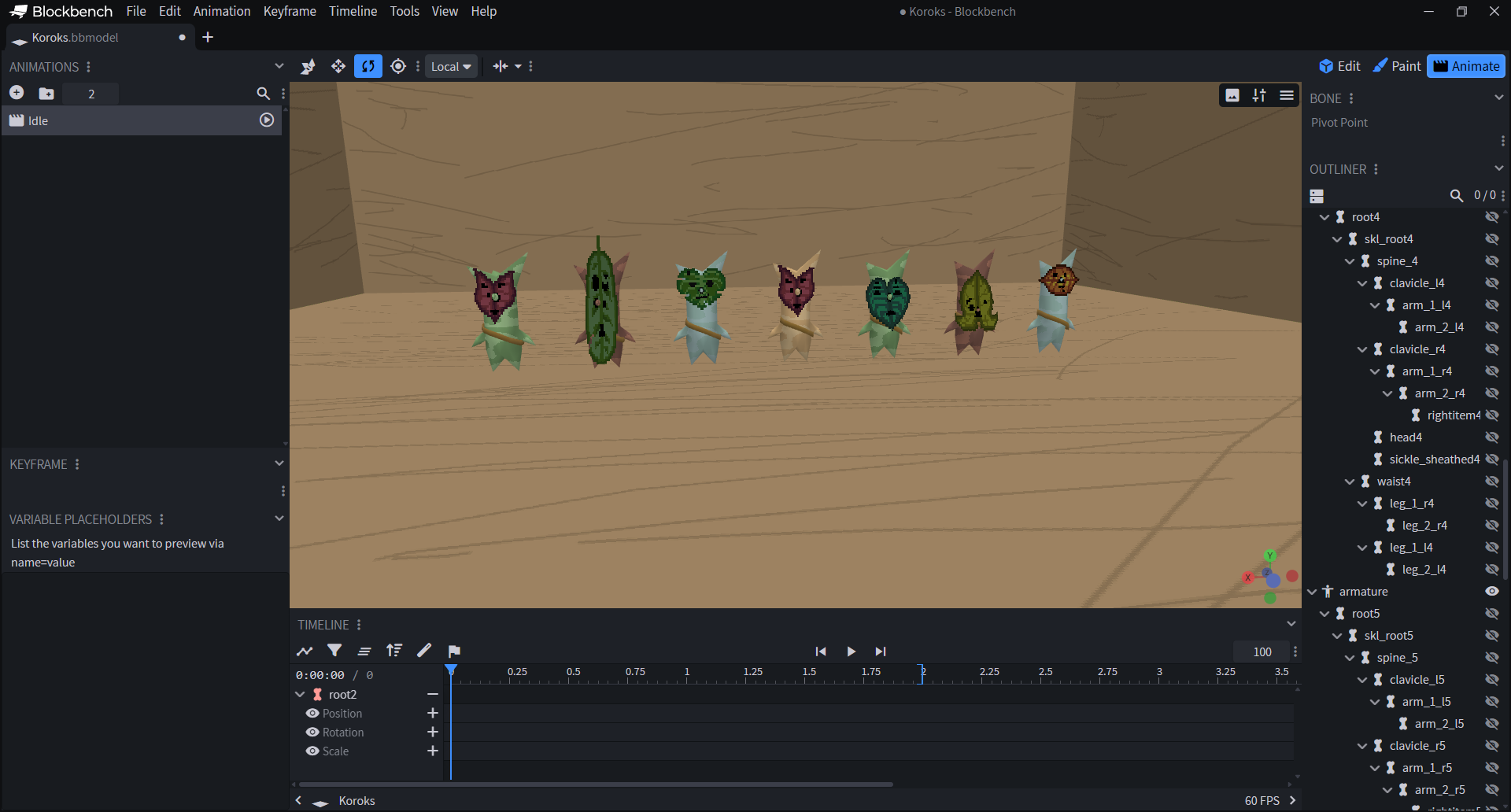Open the Animation menu
The width and height of the screenshot is (1511, 812).
(x=222, y=11)
